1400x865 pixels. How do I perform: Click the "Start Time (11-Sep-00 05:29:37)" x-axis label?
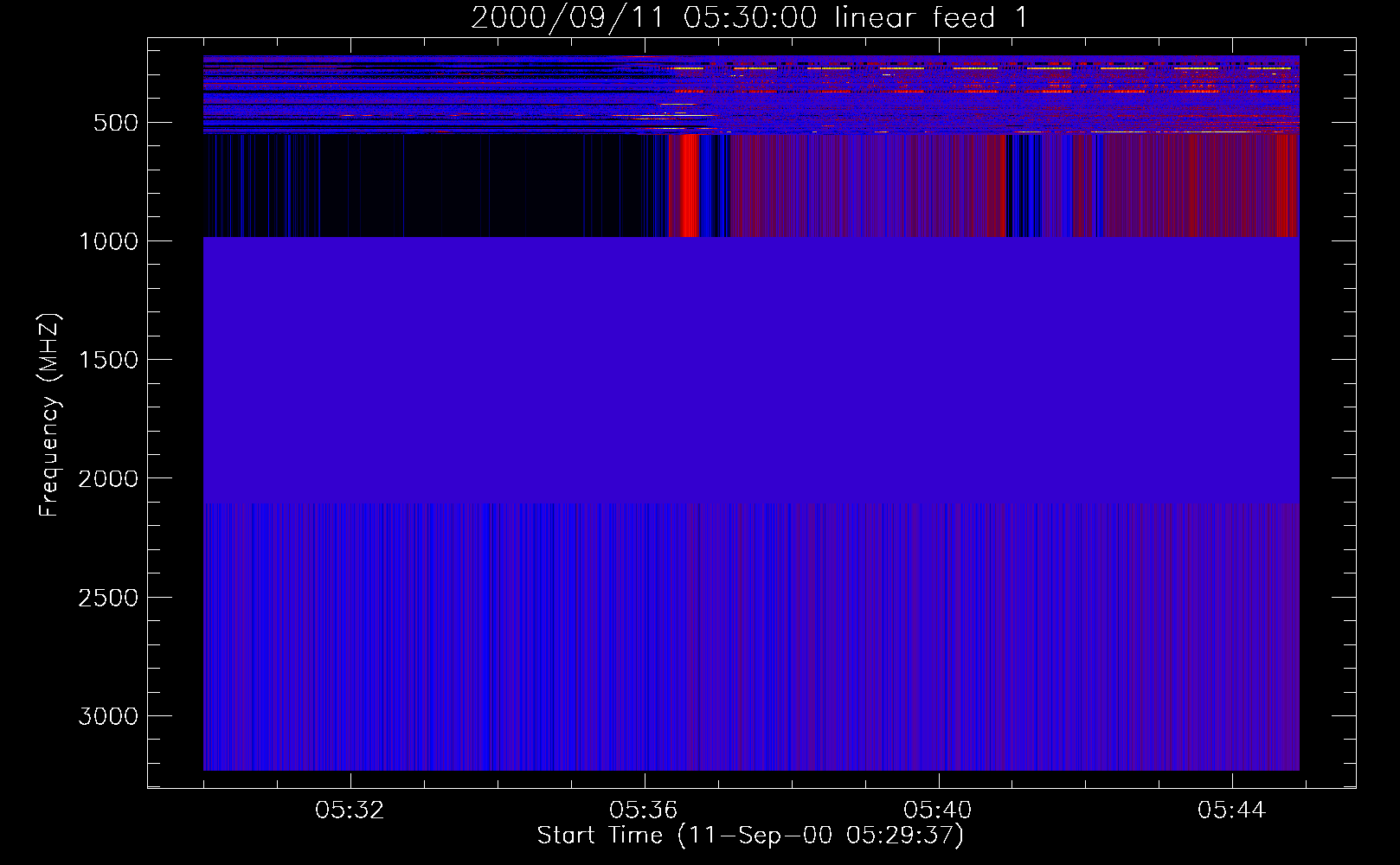(x=750, y=836)
